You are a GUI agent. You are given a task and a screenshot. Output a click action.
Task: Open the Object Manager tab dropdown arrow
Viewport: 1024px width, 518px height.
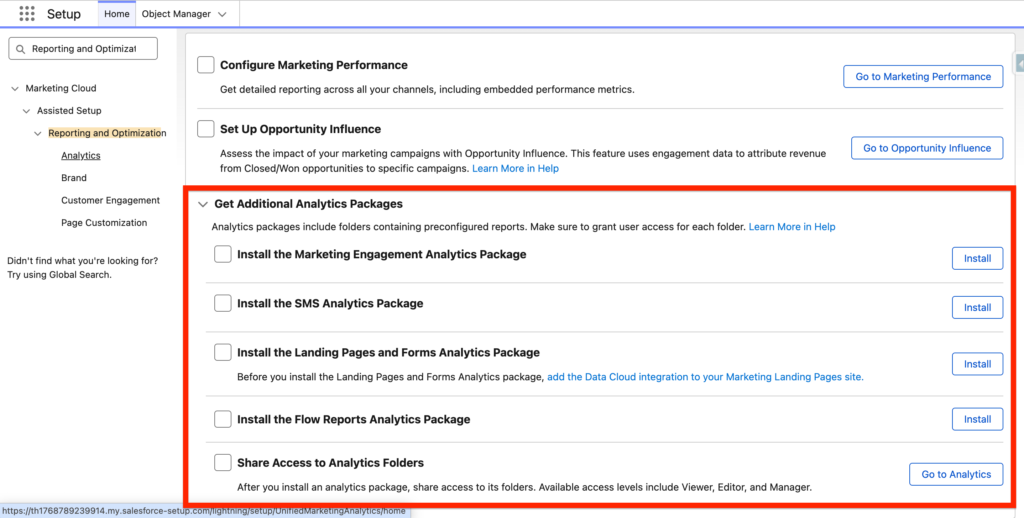coord(222,14)
